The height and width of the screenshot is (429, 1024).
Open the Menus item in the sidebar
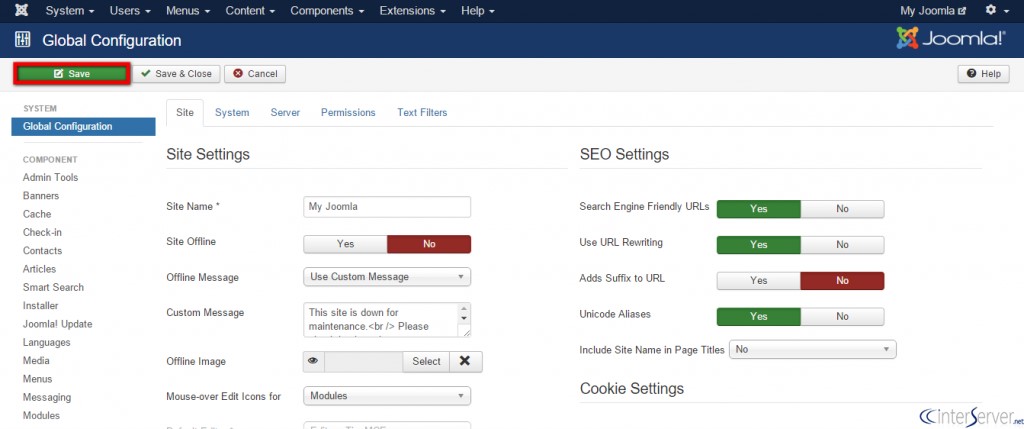click(37, 379)
